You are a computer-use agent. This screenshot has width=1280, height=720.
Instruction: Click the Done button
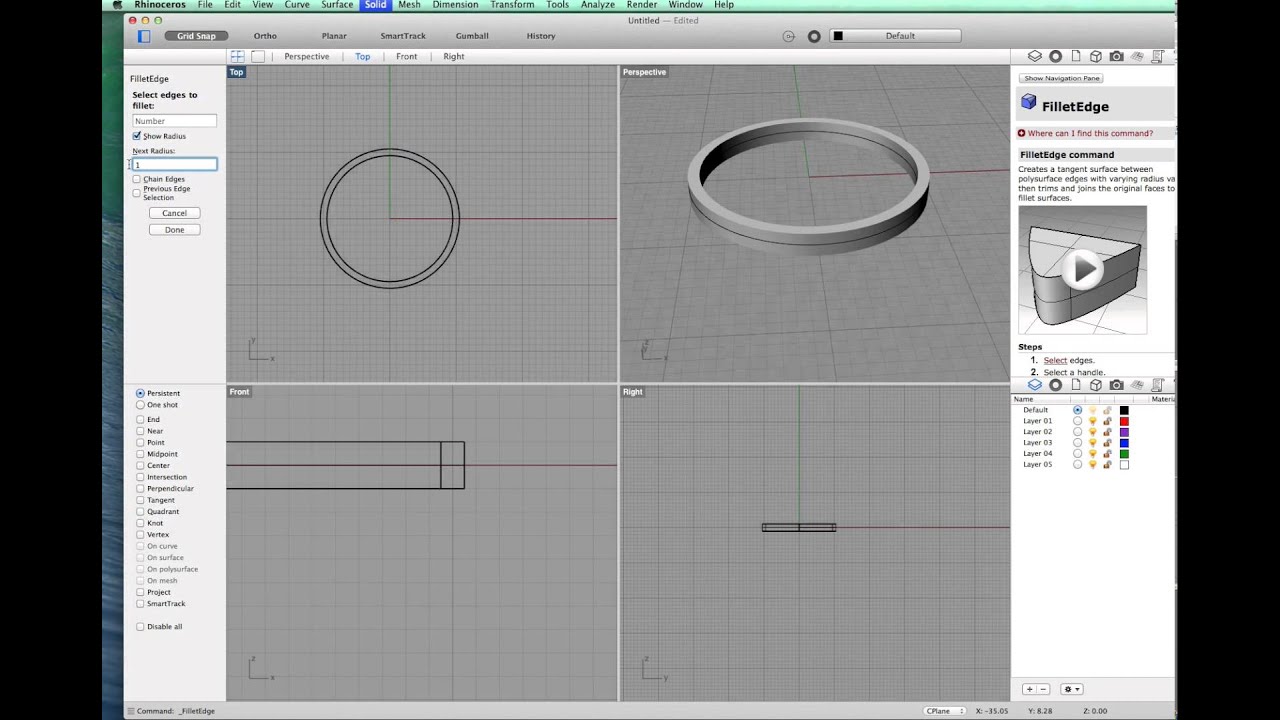click(174, 230)
